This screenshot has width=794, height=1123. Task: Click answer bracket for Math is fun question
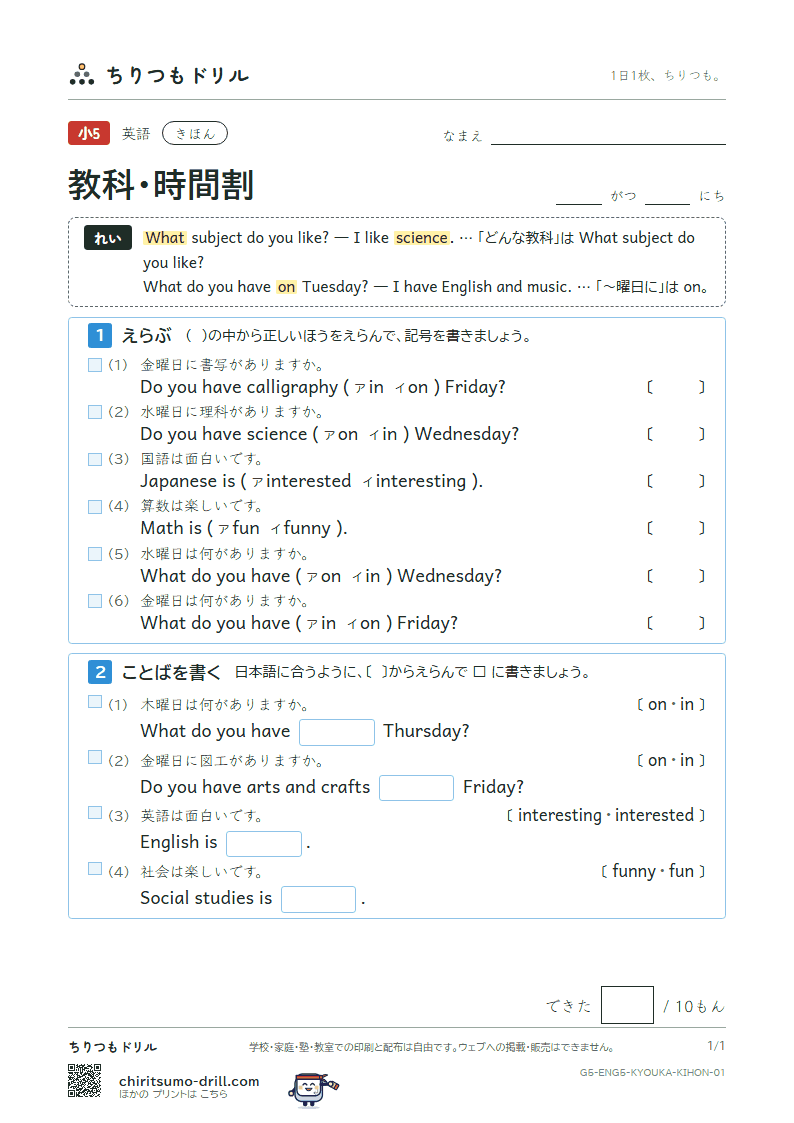click(676, 529)
